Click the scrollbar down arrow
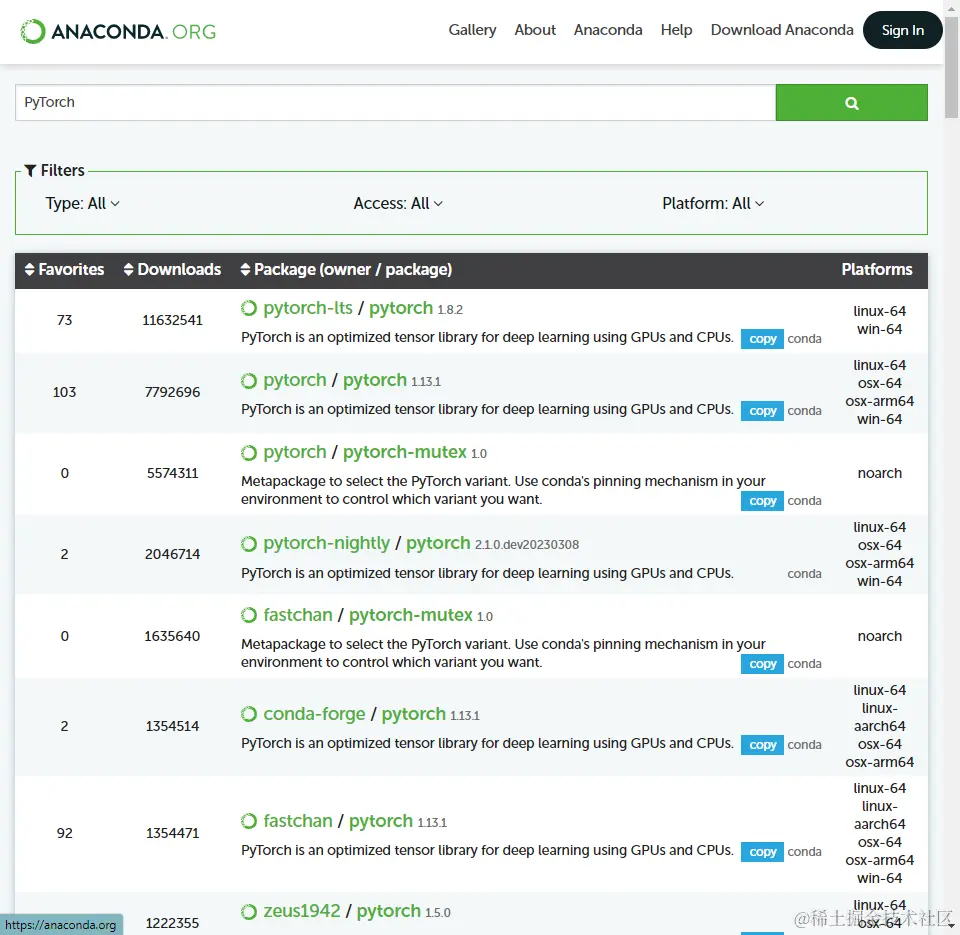The width and height of the screenshot is (960, 935). (951, 926)
